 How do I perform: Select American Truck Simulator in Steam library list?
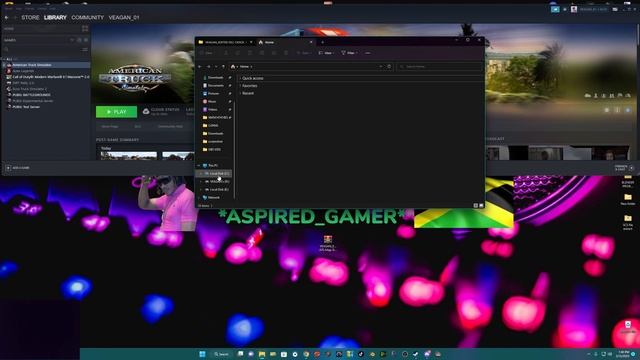46,65
